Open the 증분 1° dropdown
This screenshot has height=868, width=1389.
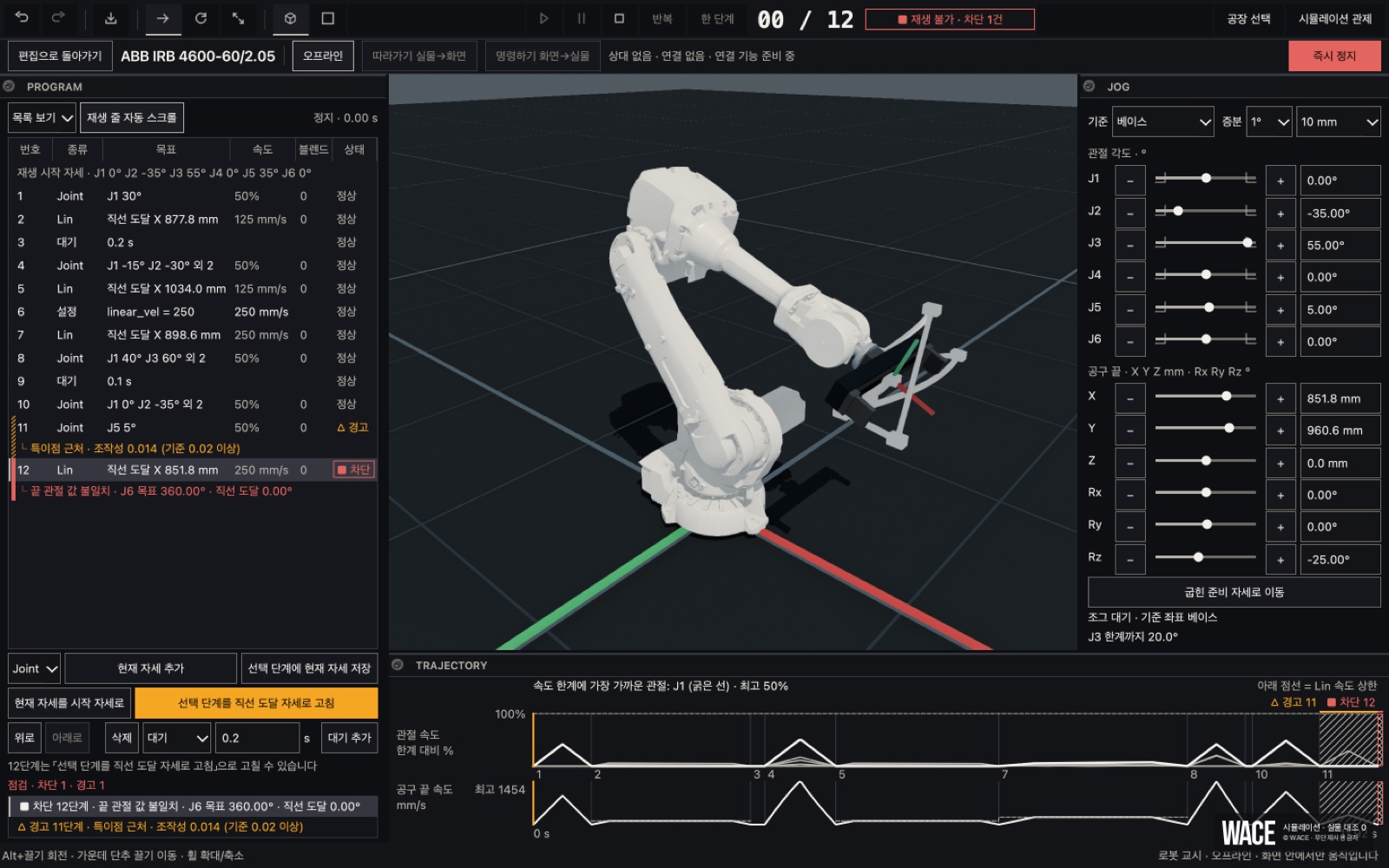pos(1269,122)
